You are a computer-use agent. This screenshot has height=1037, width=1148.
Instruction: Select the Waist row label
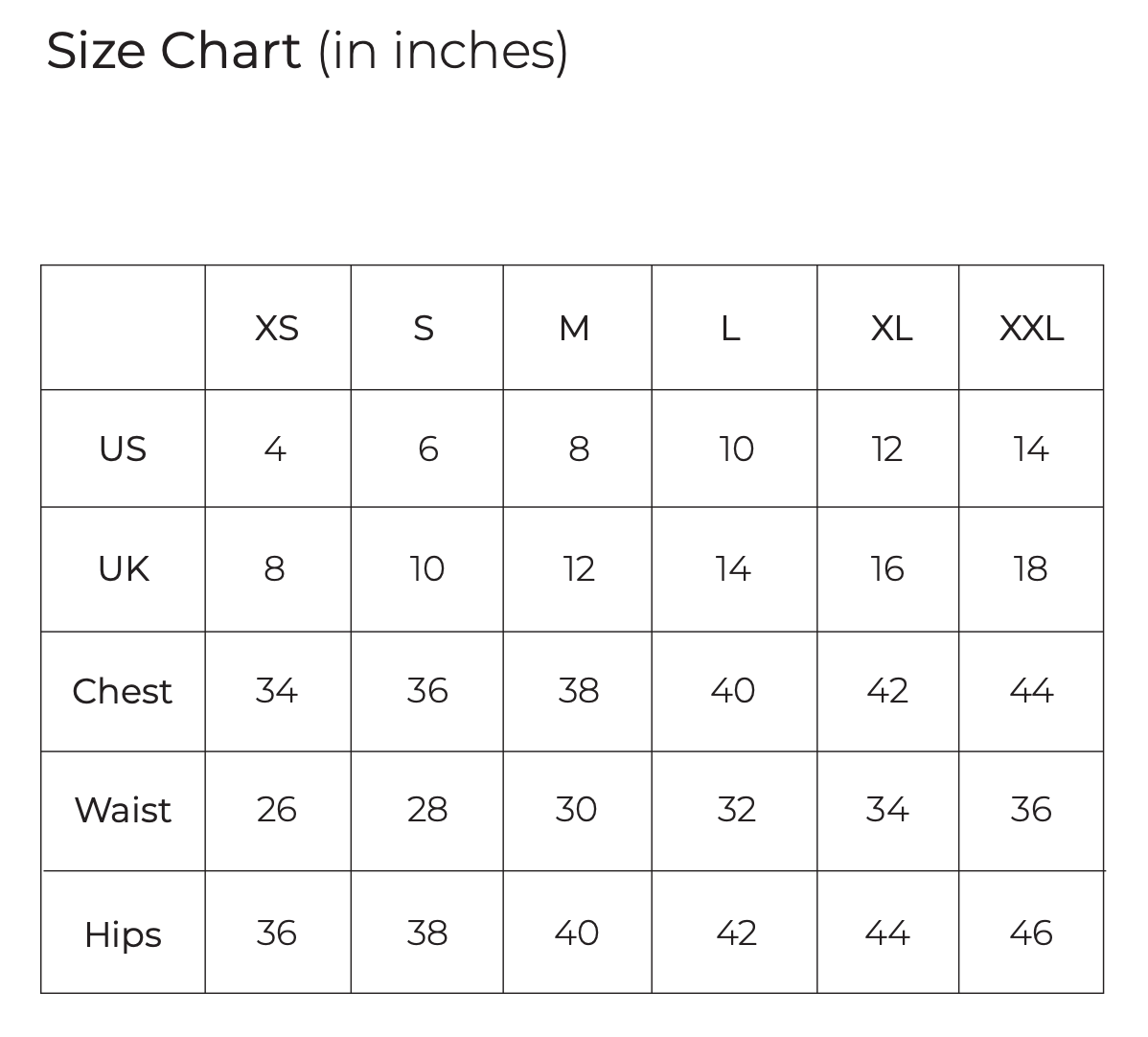coord(123,810)
